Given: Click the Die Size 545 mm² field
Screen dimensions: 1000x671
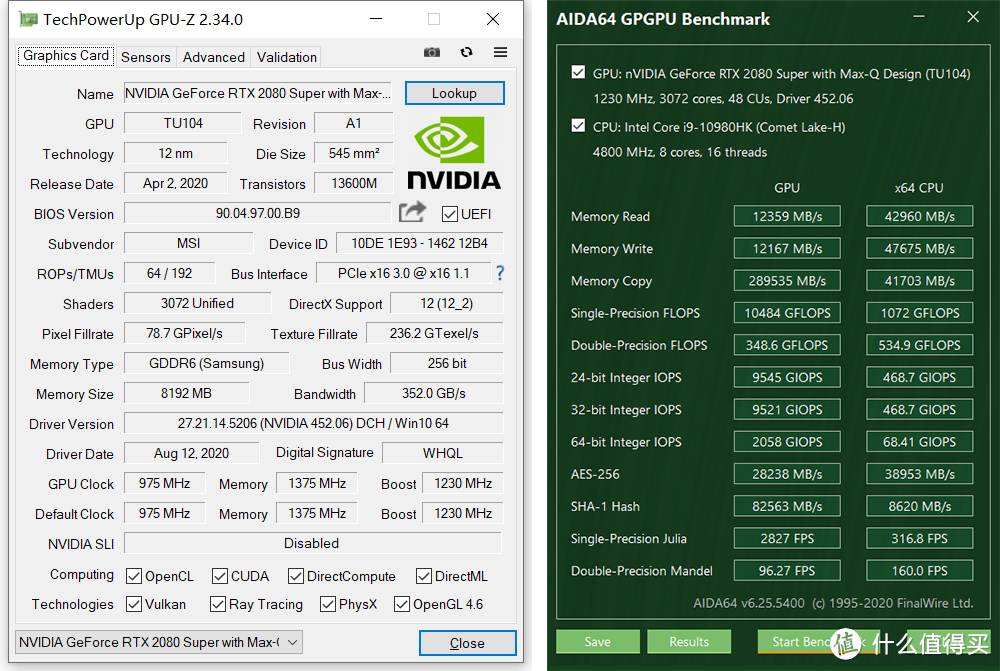Looking at the screenshot, I should [354, 153].
